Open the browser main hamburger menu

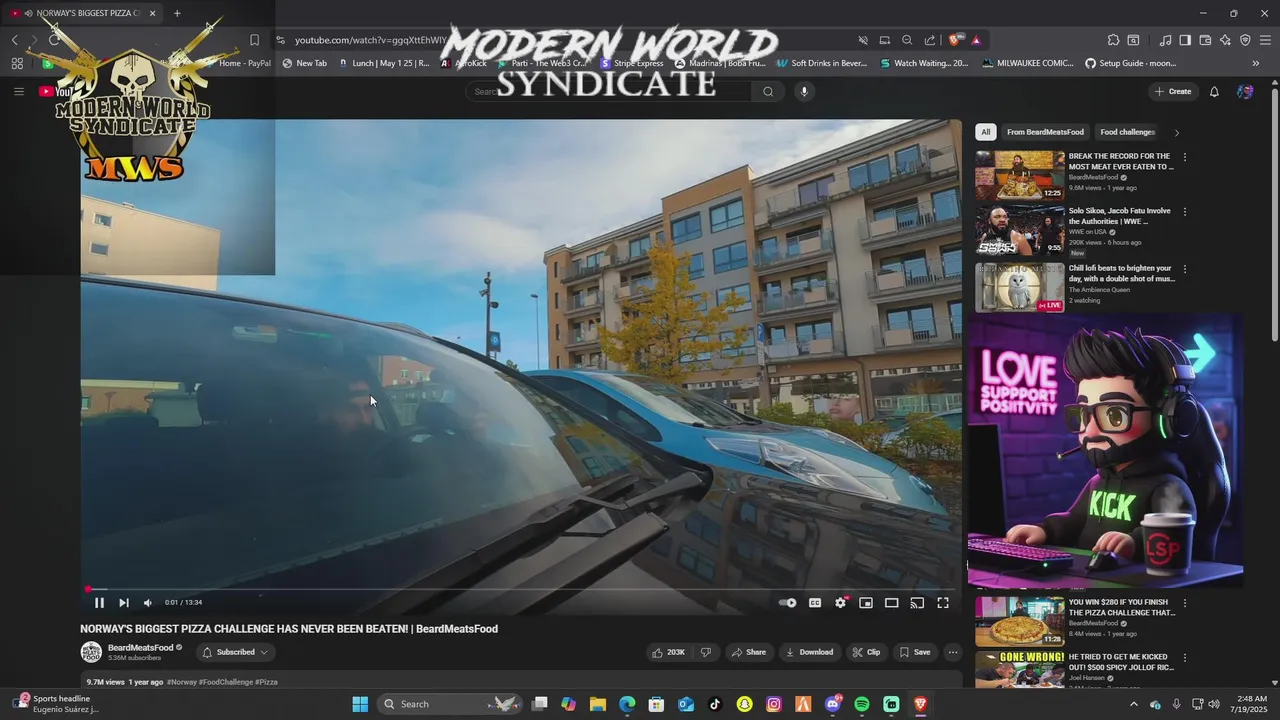point(1266,40)
